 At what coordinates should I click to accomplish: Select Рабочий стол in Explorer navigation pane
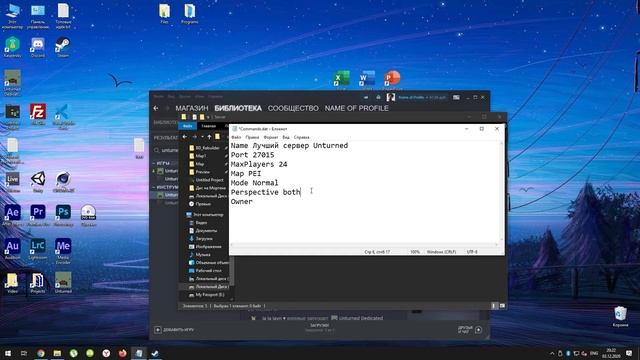tap(205, 271)
